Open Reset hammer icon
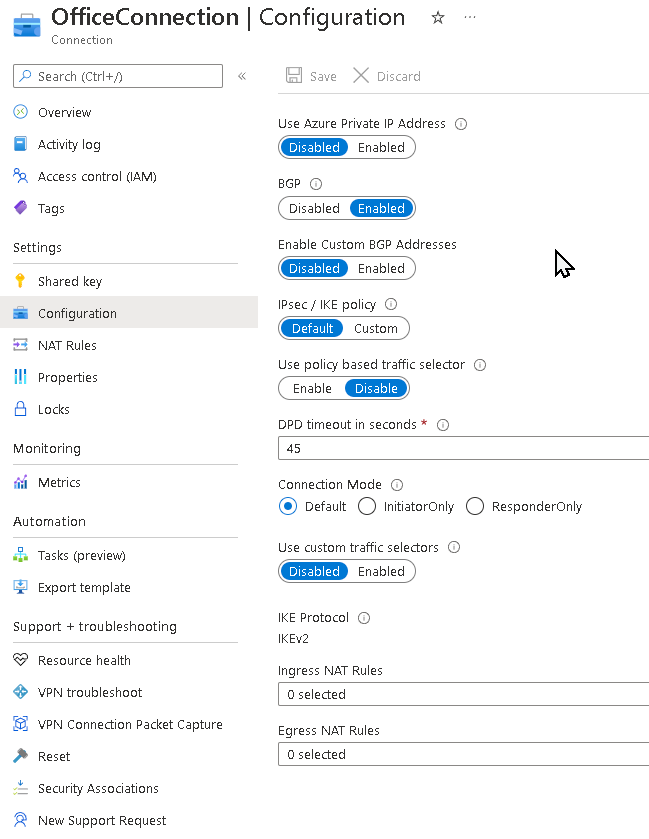649x839 pixels. (20, 756)
